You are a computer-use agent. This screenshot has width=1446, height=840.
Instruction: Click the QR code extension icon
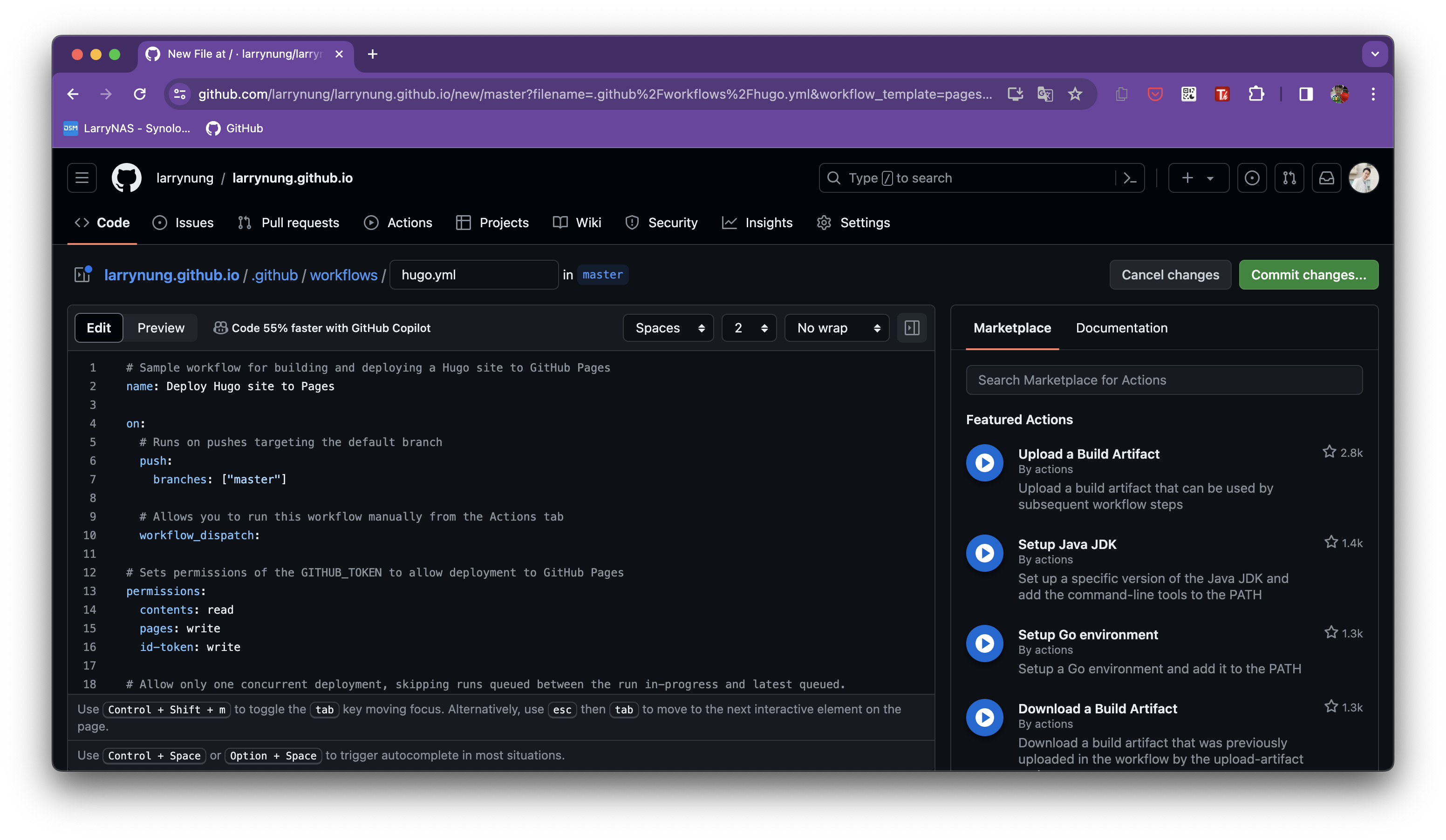pos(1188,94)
